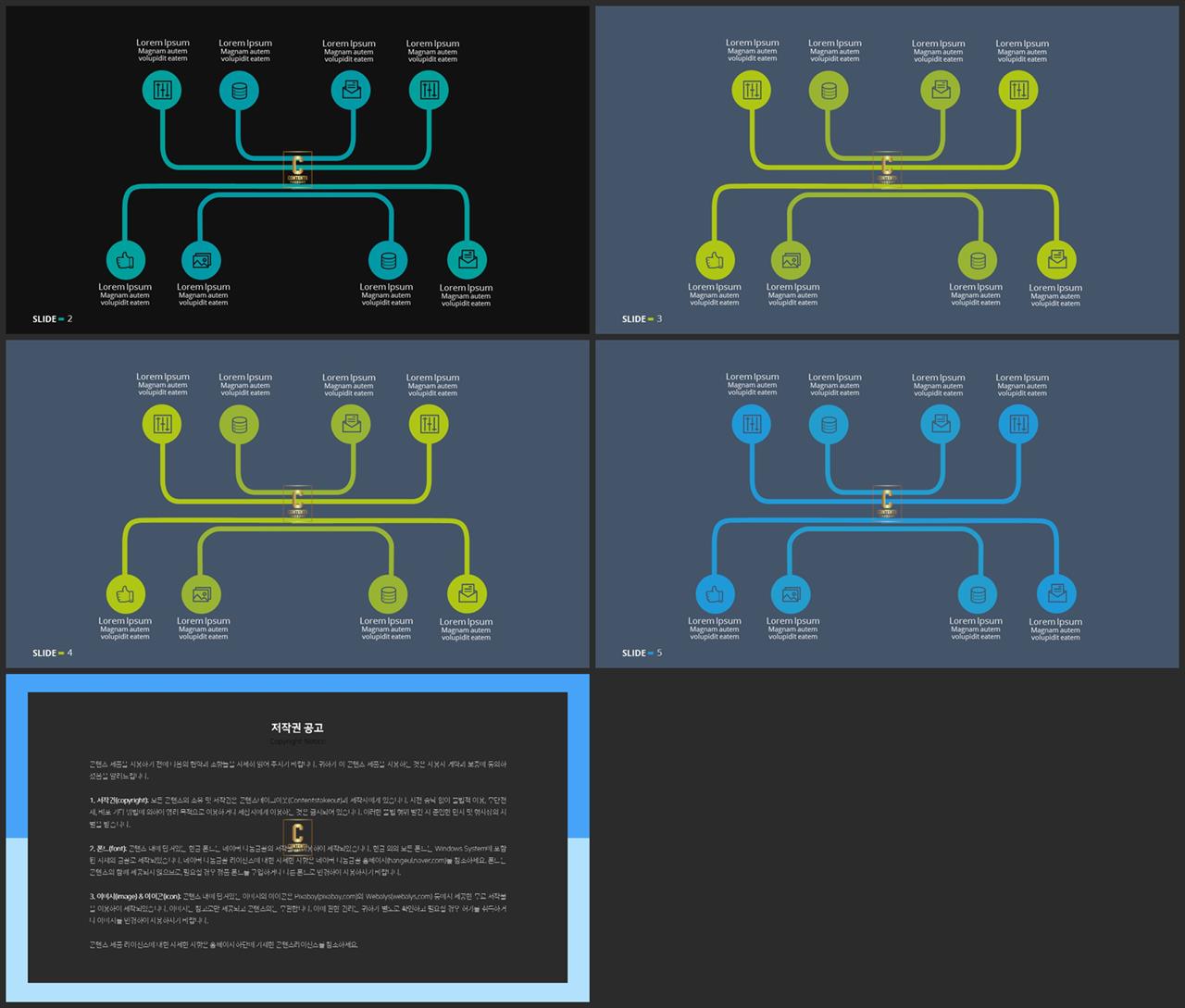Click the teal picture icon in slide 2
This screenshot has height=1008, width=1185.
point(201,260)
